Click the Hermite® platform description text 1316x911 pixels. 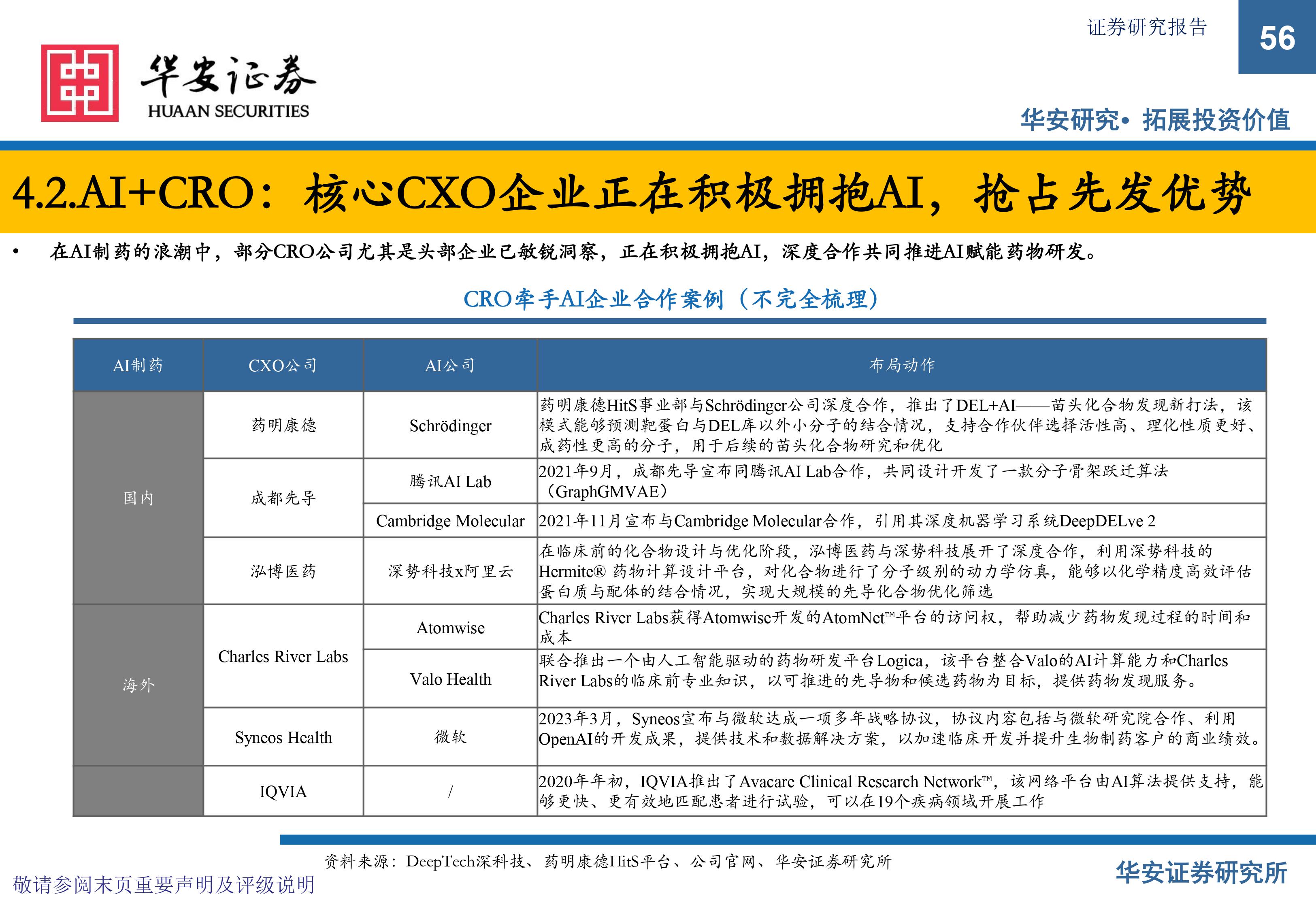point(895,571)
